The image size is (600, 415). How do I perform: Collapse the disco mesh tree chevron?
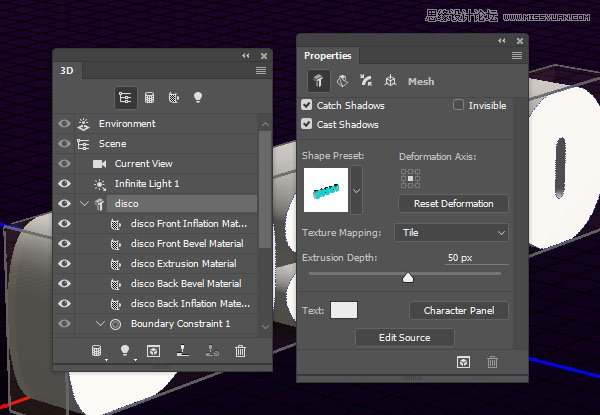[x=85, y=203]
